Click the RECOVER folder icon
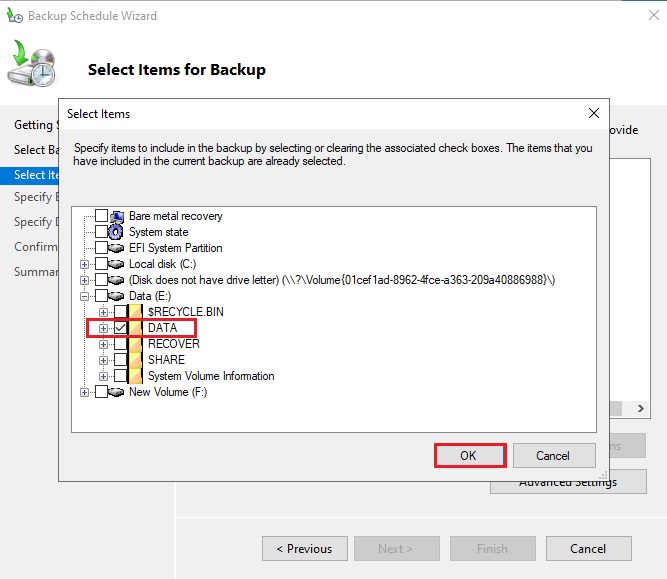Image resolution: width=667 pixels, height=579 pixels. [x=137, y=344]
